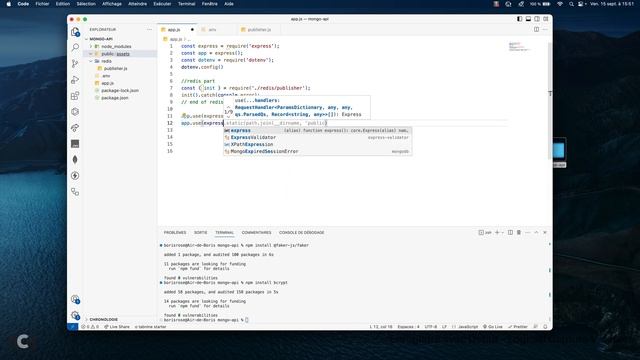The image size is (640, 360).
Task: Split the terminal panel
Action: (510, 232)
